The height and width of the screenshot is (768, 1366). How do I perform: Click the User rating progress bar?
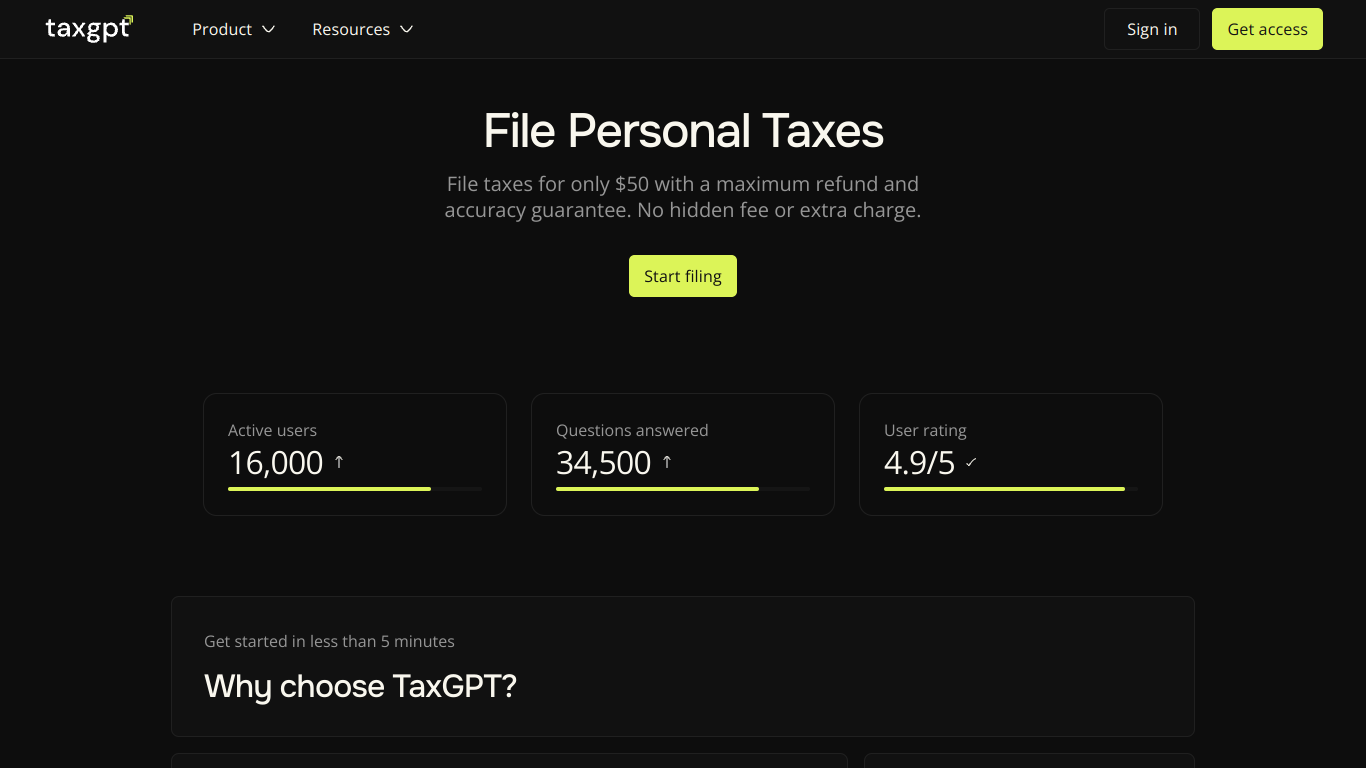(x=1011, y=489)
